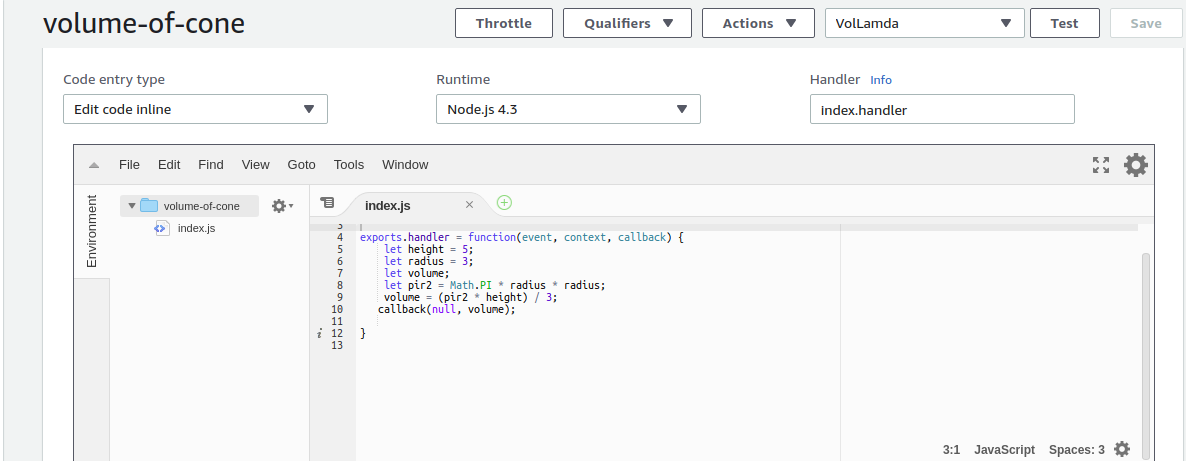Open the Runtime dropdown showing Node.js 4.3
The image size is (1186, 461).
click(568, 109)
